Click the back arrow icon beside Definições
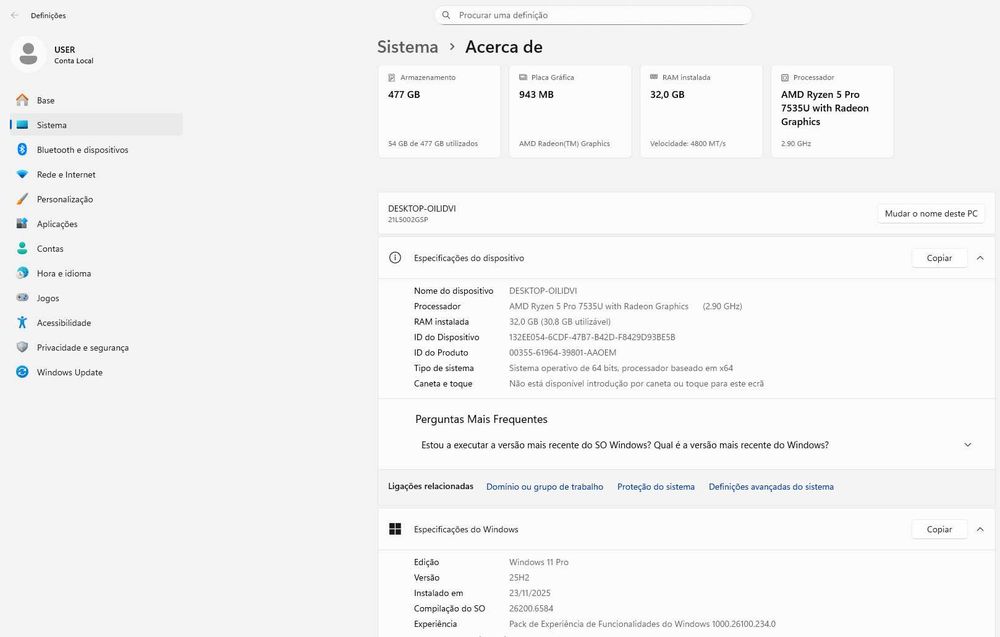The image size is (1000, 637). click(x=15, y=15)
